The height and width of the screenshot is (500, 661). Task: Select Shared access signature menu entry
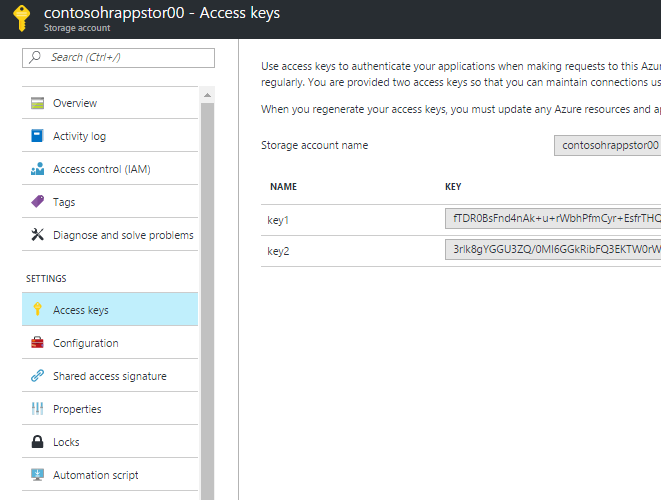(x=110, y=376)
